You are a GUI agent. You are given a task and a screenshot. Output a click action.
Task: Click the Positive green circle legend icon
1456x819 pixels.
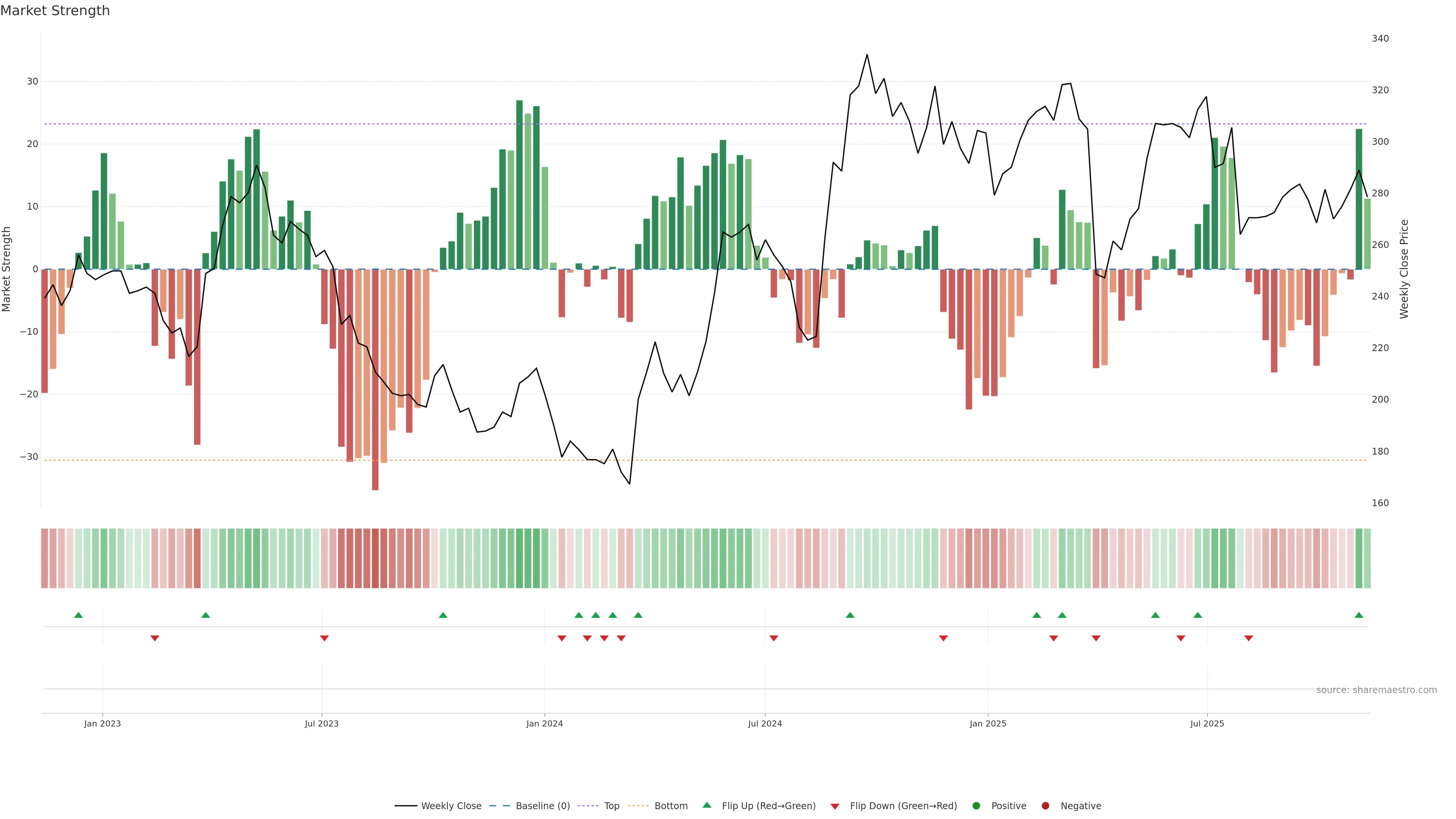point(976,806)
